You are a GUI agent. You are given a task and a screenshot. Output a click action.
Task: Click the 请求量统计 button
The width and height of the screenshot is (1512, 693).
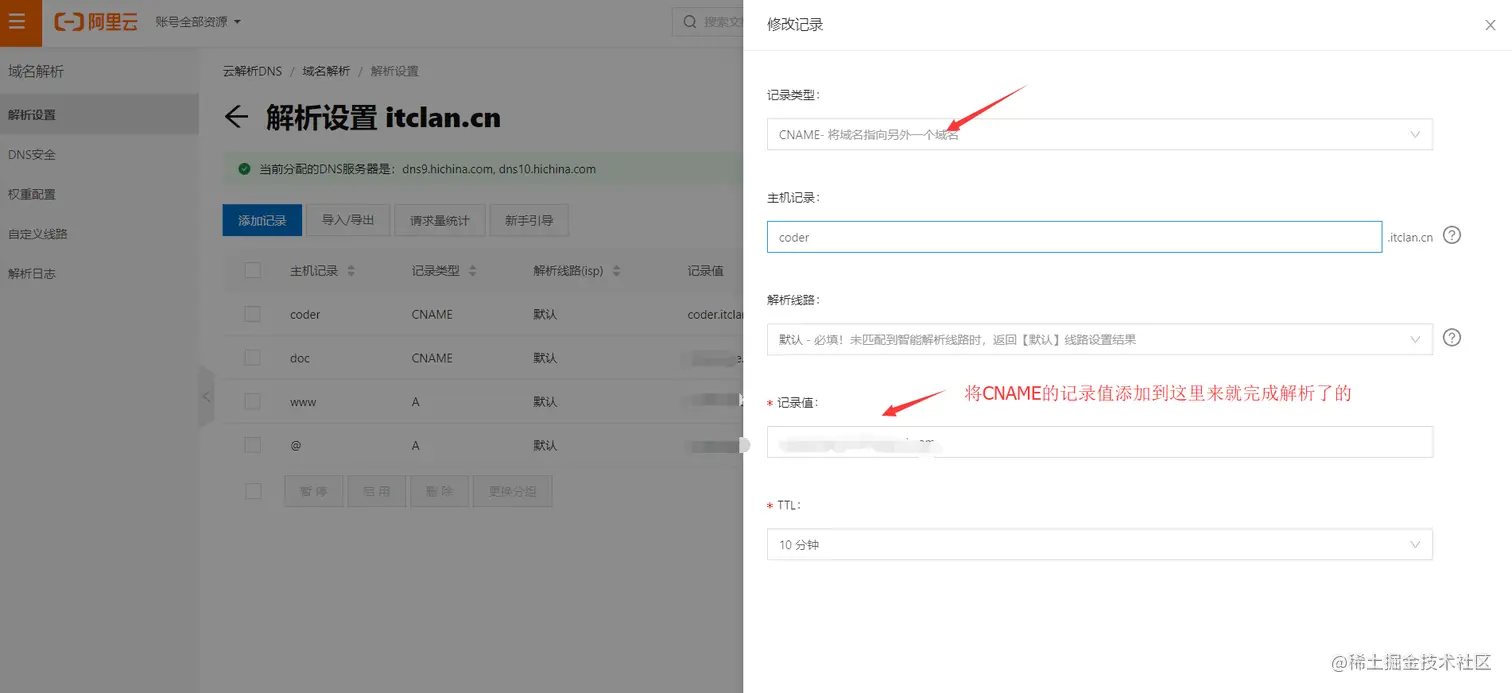coord(440,220)
